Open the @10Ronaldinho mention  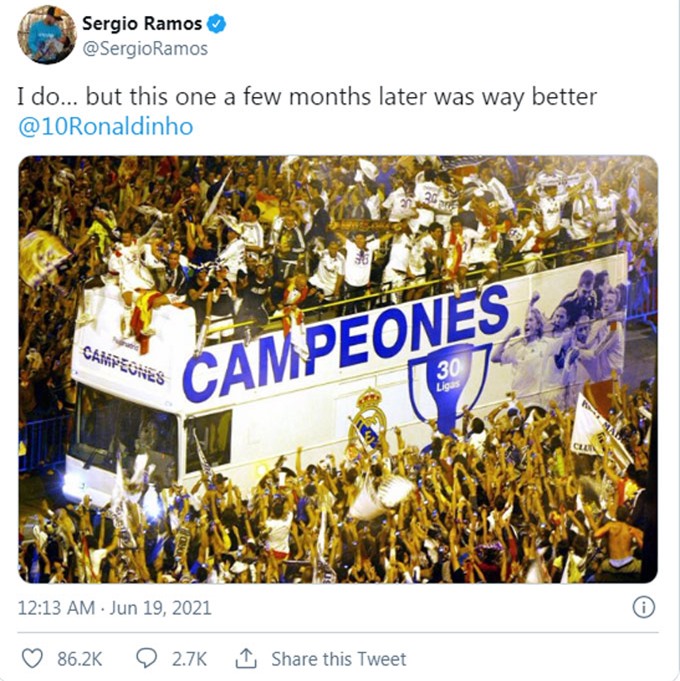106,127
